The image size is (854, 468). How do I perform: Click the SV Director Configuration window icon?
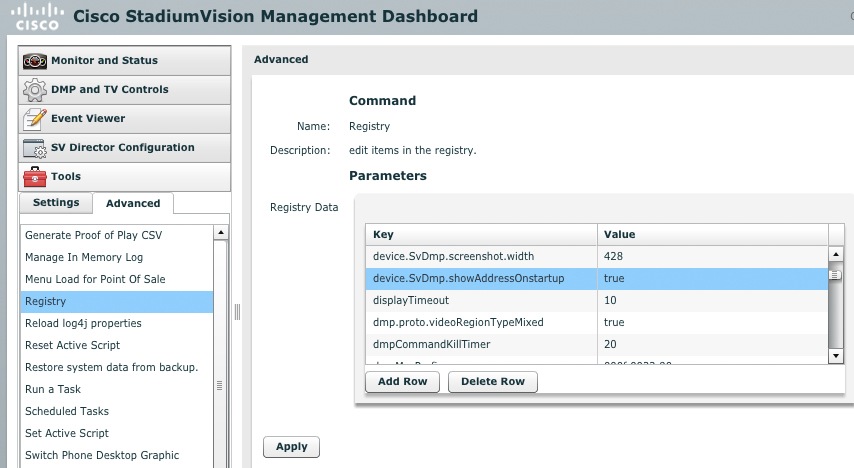(x=35, y=148)
